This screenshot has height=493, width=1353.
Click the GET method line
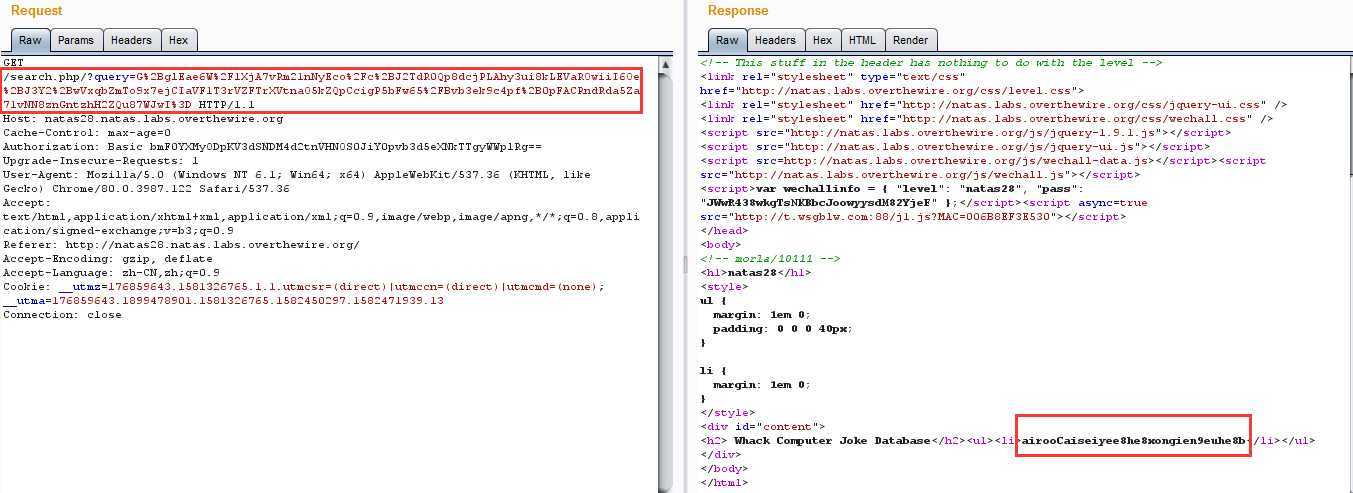pyautogui.click(x=13, y=63)
